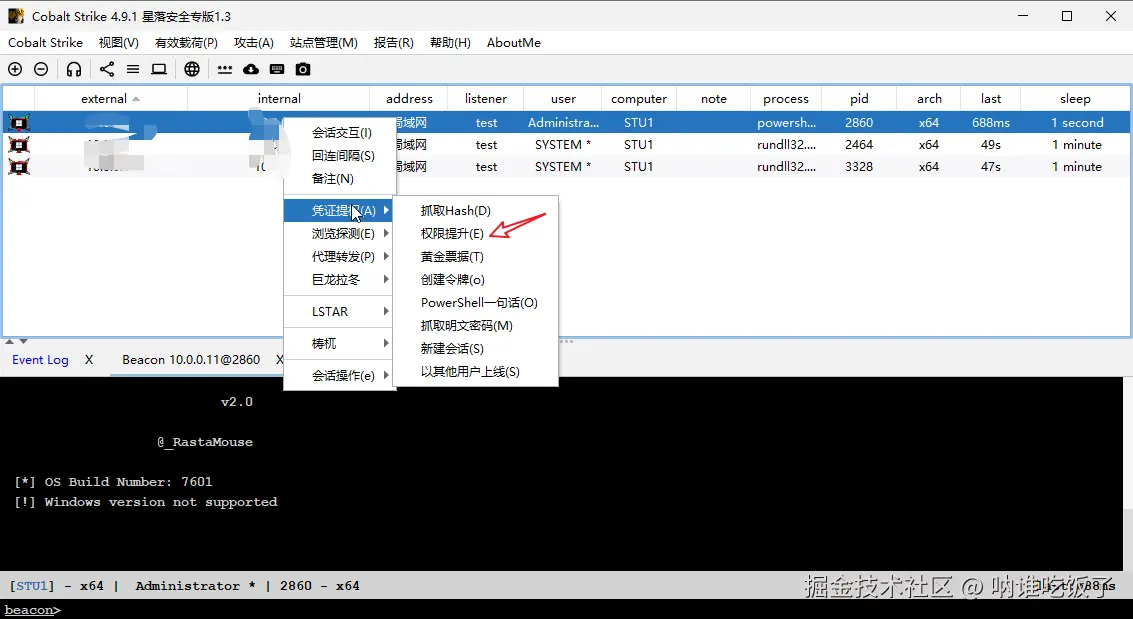Open Listeners via the headphones icon
The image size is (1133, 619).
click(74, 69)
